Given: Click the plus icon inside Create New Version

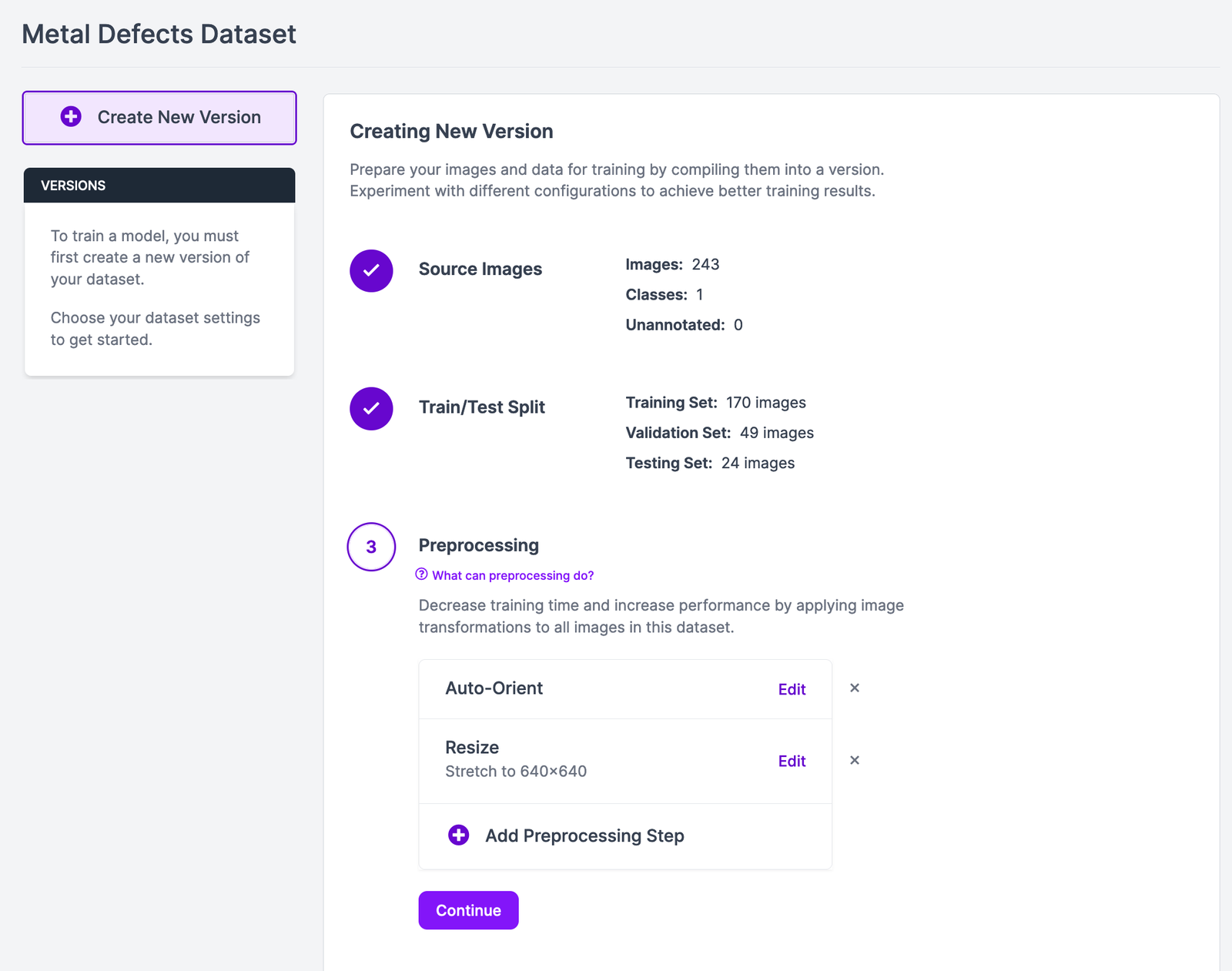Looking at the screenshot, I should point(70,117).
